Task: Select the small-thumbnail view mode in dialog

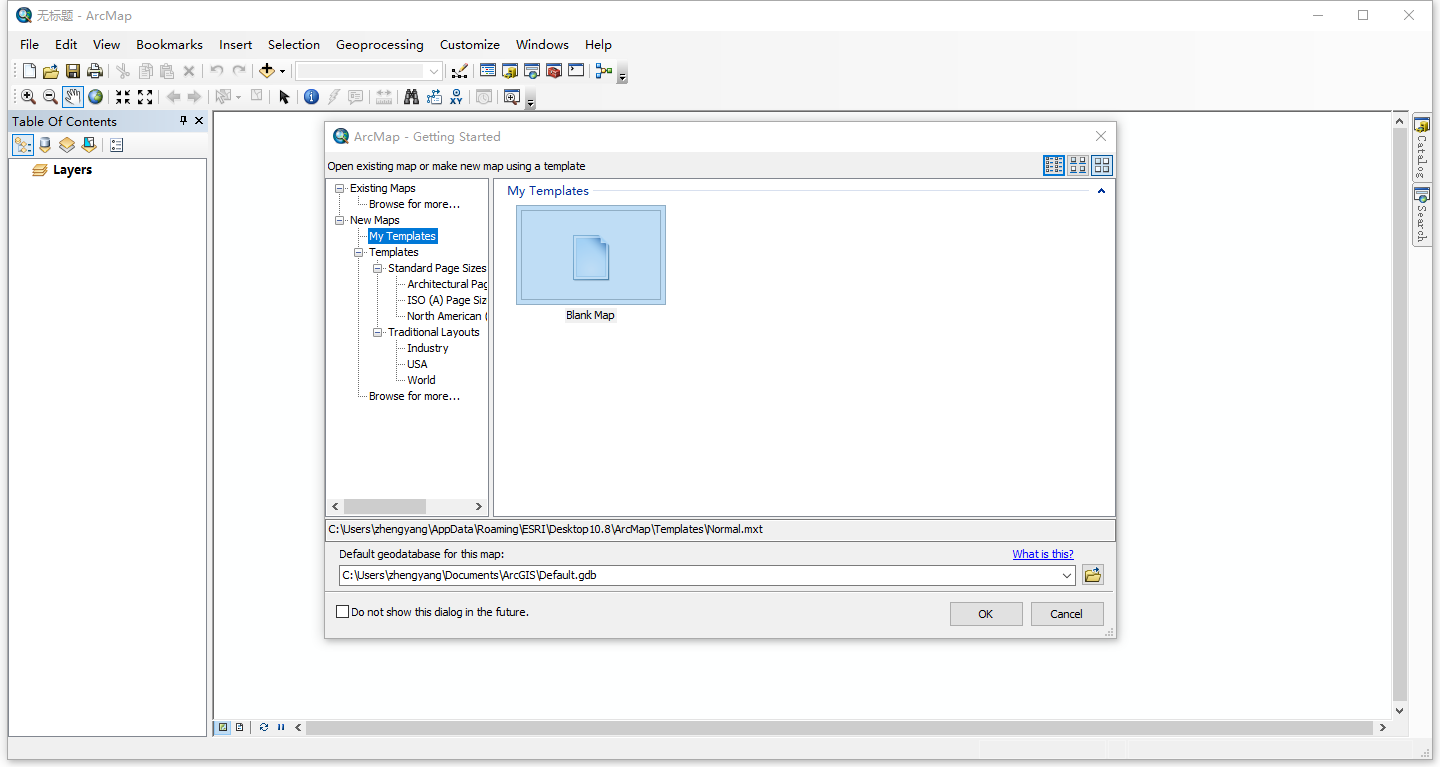Action: (x=1054, y=165)
